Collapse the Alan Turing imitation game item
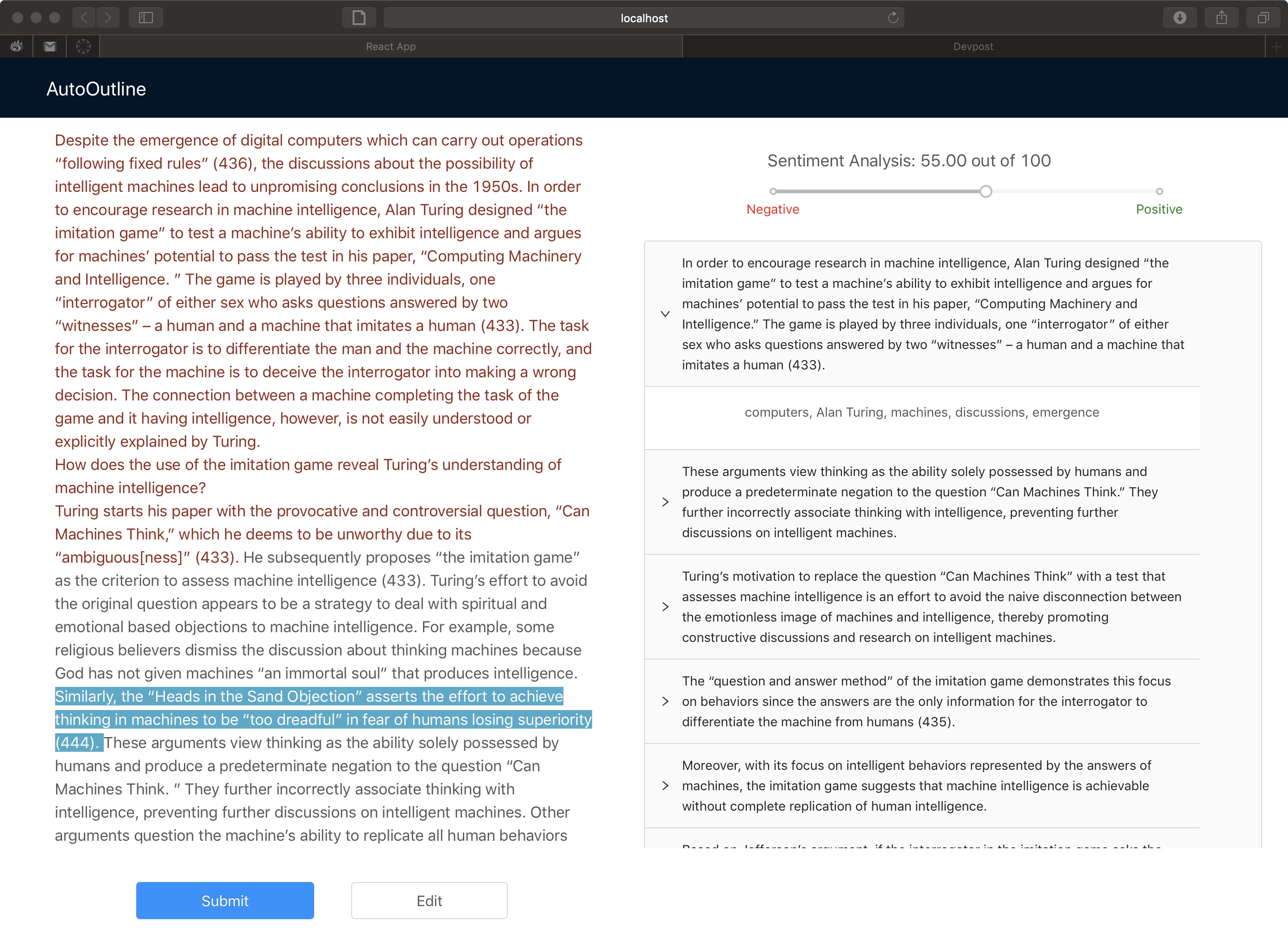The image size is (1288, 952). pyautogui.click(x=665, y=314)
